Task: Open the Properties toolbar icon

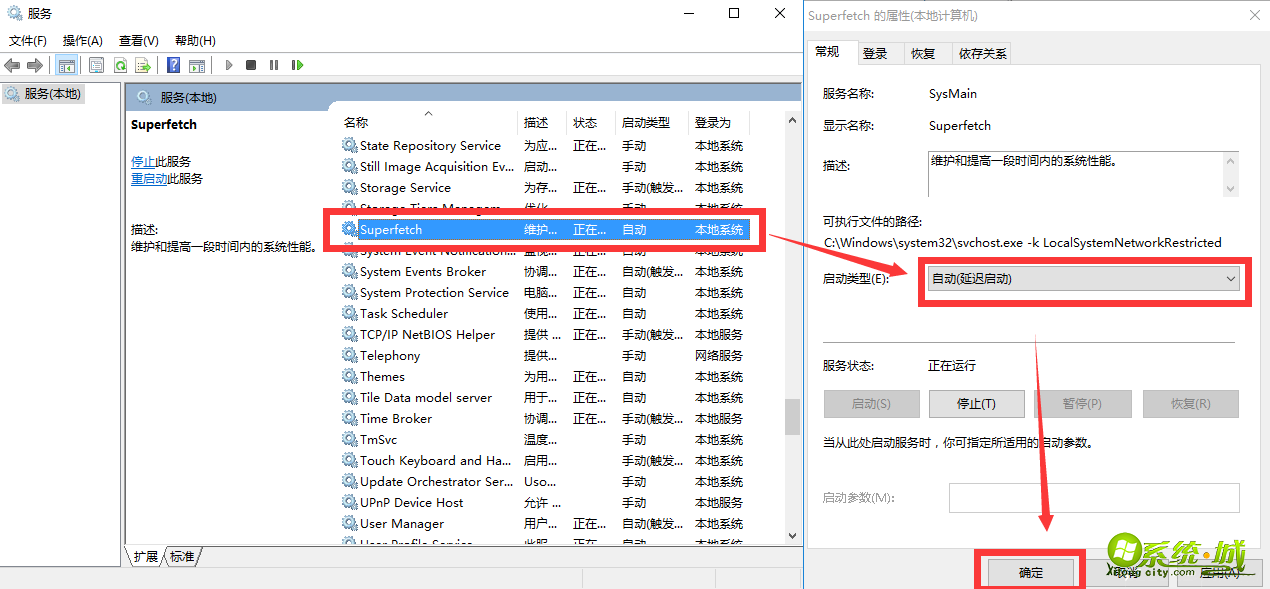Action: (x=95, y=64)
